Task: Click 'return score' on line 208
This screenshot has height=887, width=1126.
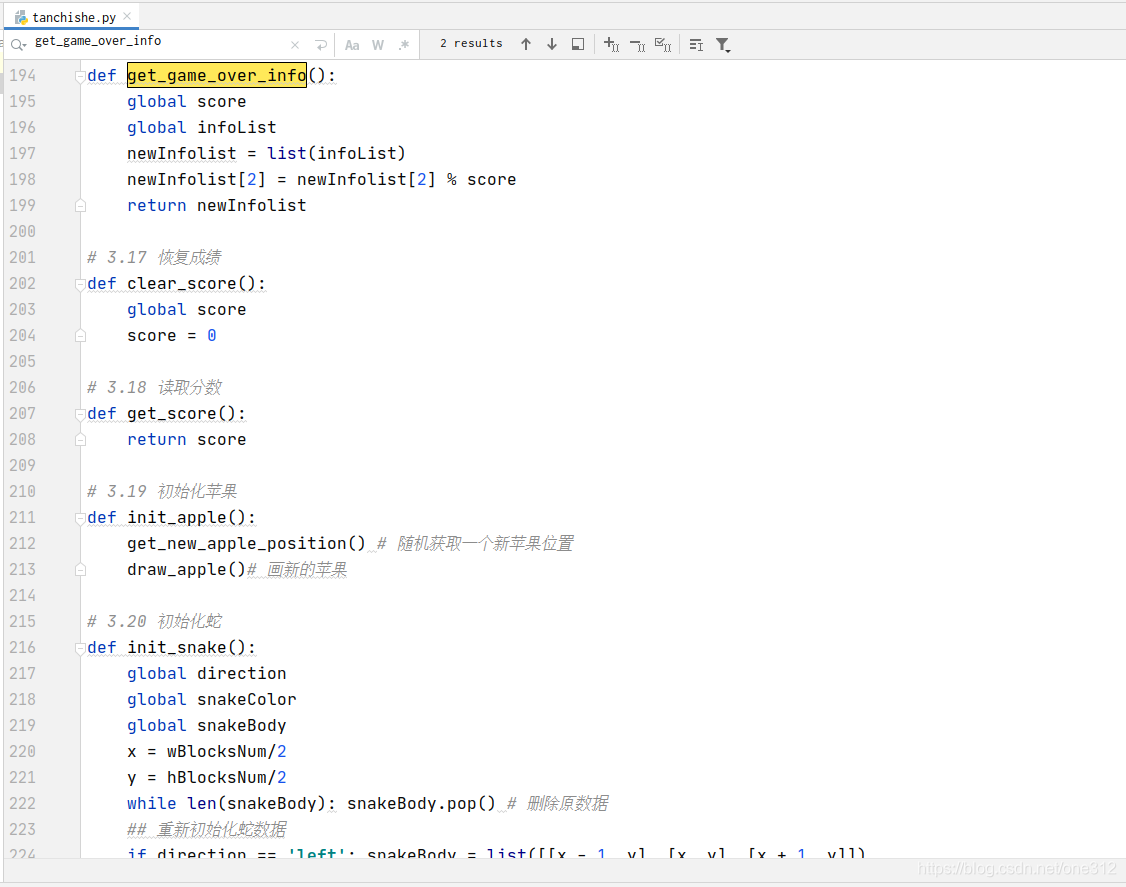Action: click(187, 440)
